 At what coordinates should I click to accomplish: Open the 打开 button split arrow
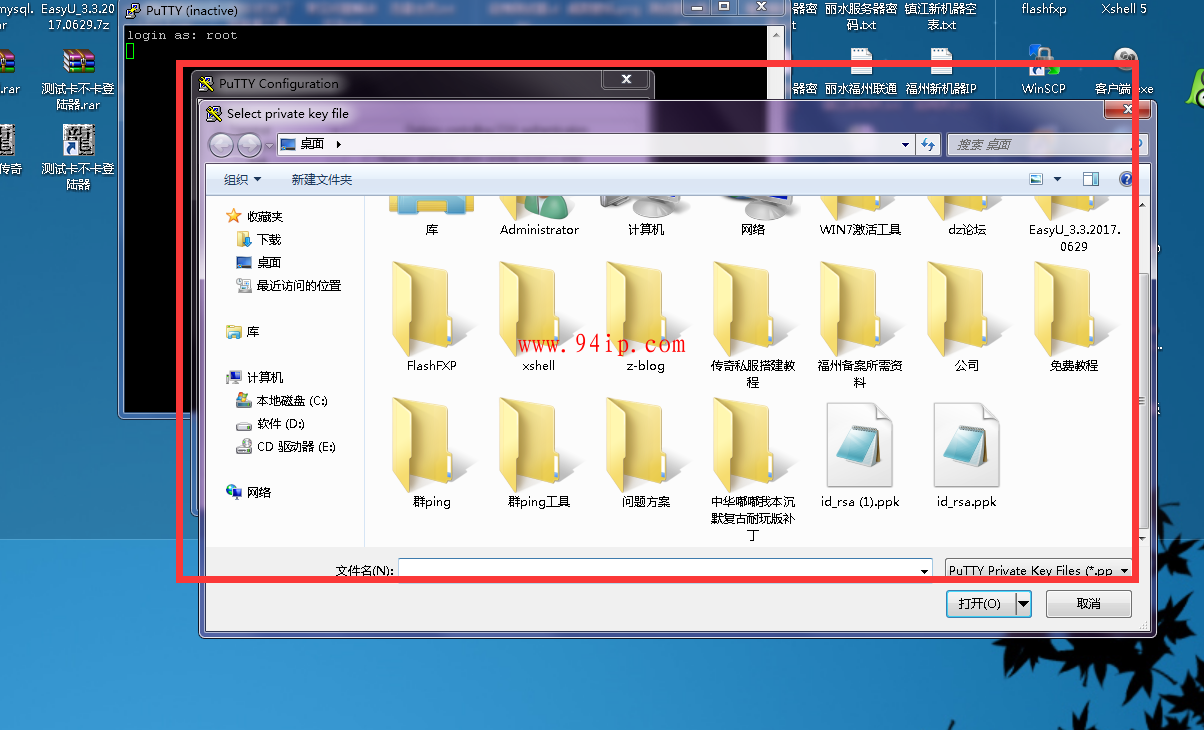tap(1023, 604)
